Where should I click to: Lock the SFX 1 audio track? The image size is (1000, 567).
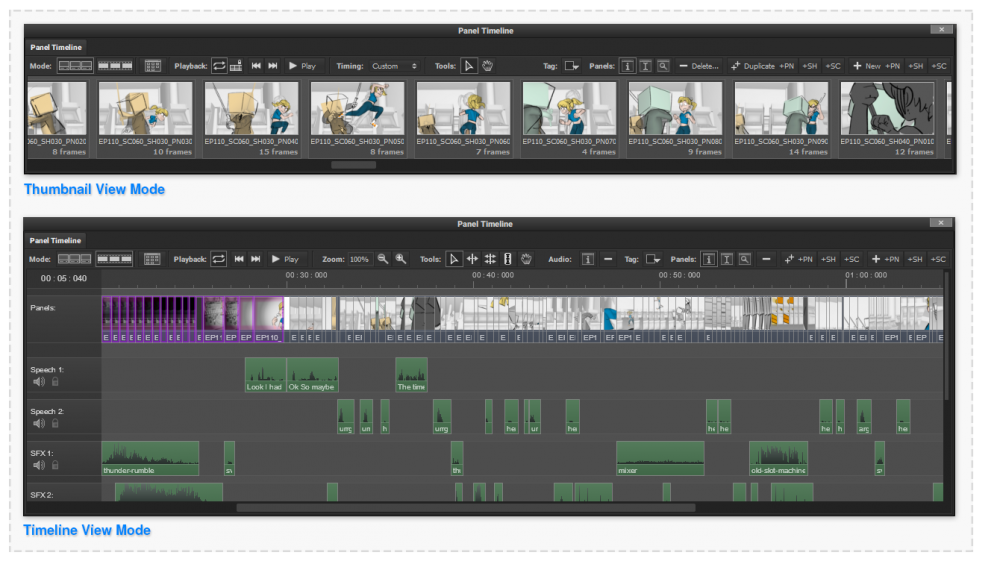(x=55, y=465)
